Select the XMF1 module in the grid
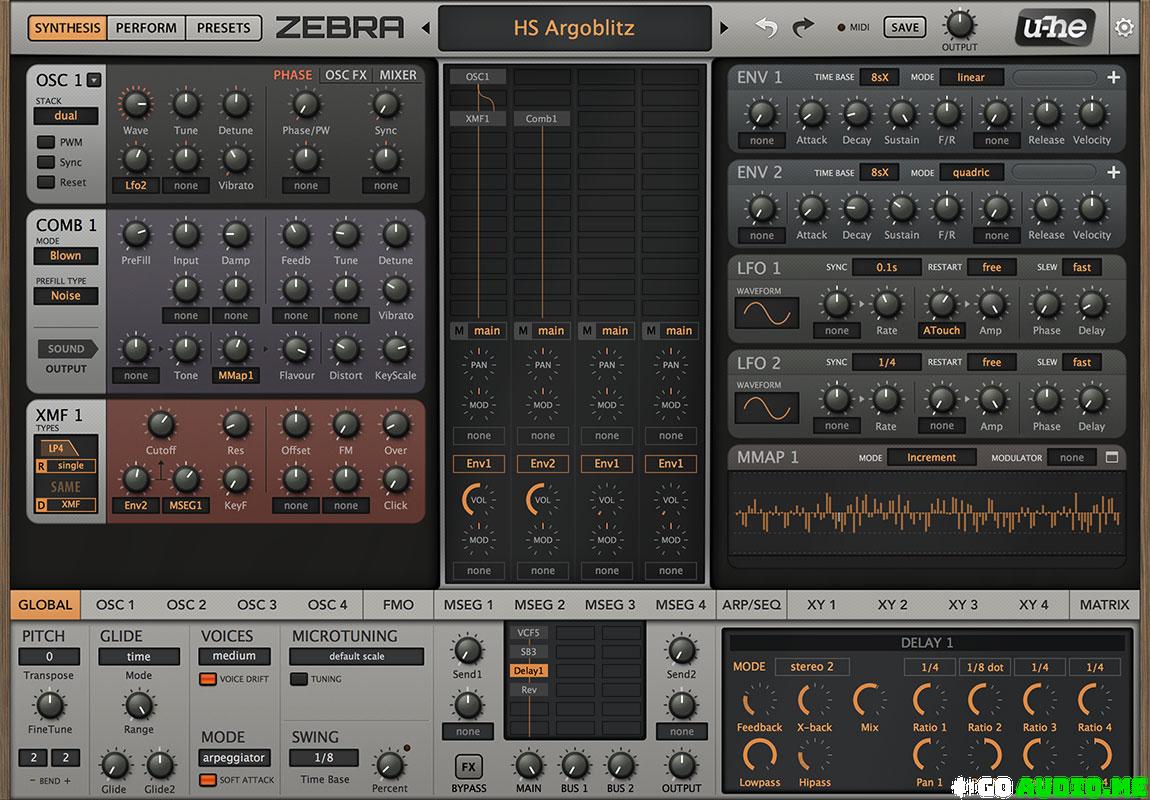 pos(477,118)
